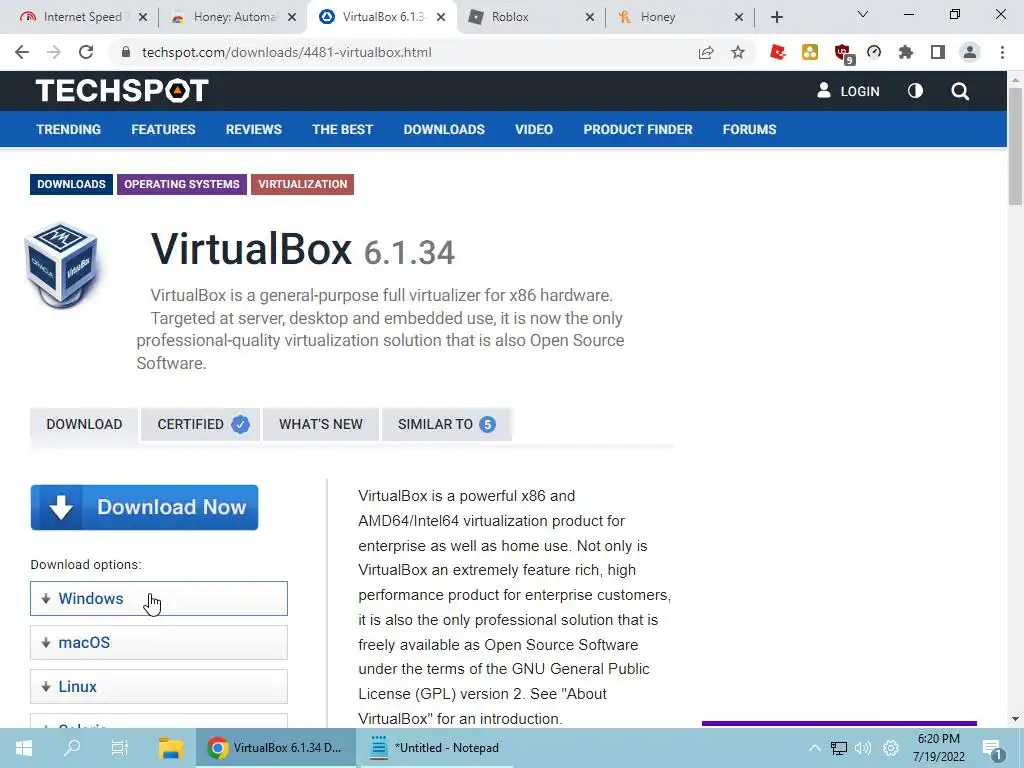1024x768 pixels.
Task: Click the page vertical scrollbar thumb
Action: click(x=1015, y=145)
